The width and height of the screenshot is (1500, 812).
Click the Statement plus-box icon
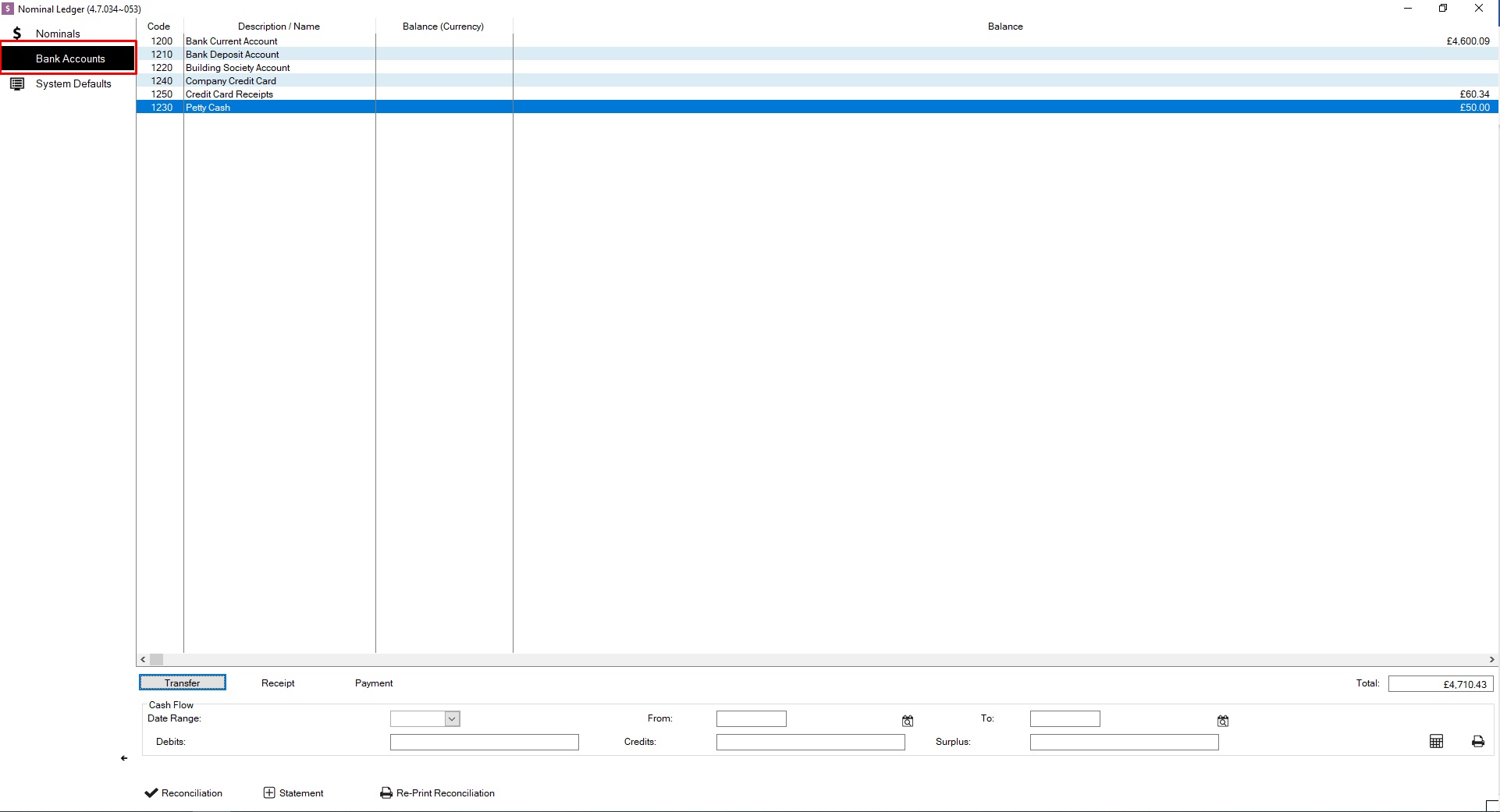pyautogui.click(x=269, y=792)
